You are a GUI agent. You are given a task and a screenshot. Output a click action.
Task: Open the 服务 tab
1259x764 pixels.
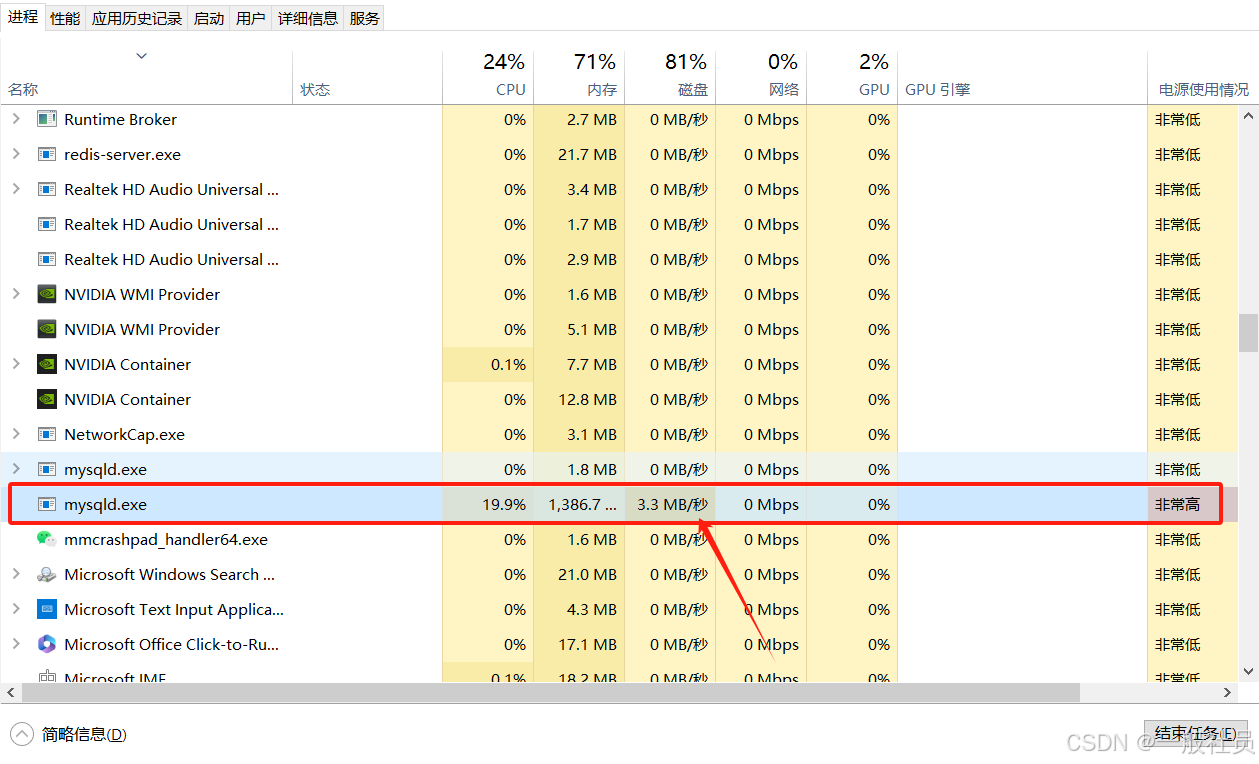click(x=365, y=18)
